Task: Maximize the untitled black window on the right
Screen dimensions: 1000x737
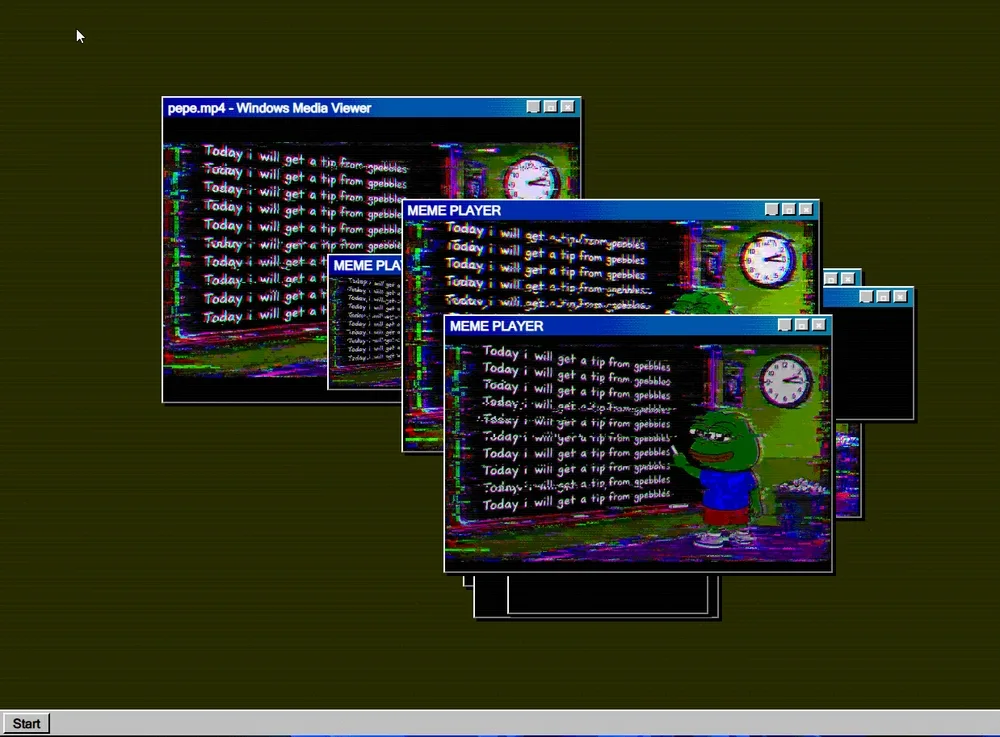Action: point(883,296)
